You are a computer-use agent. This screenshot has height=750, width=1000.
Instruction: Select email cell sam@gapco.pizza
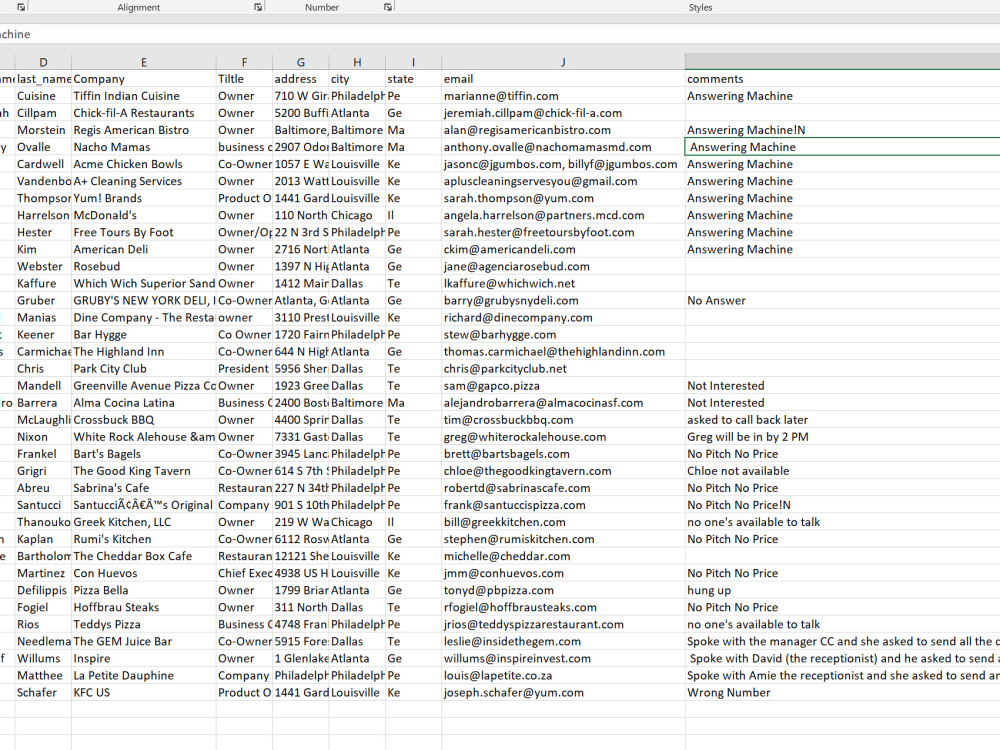point(563,386)
